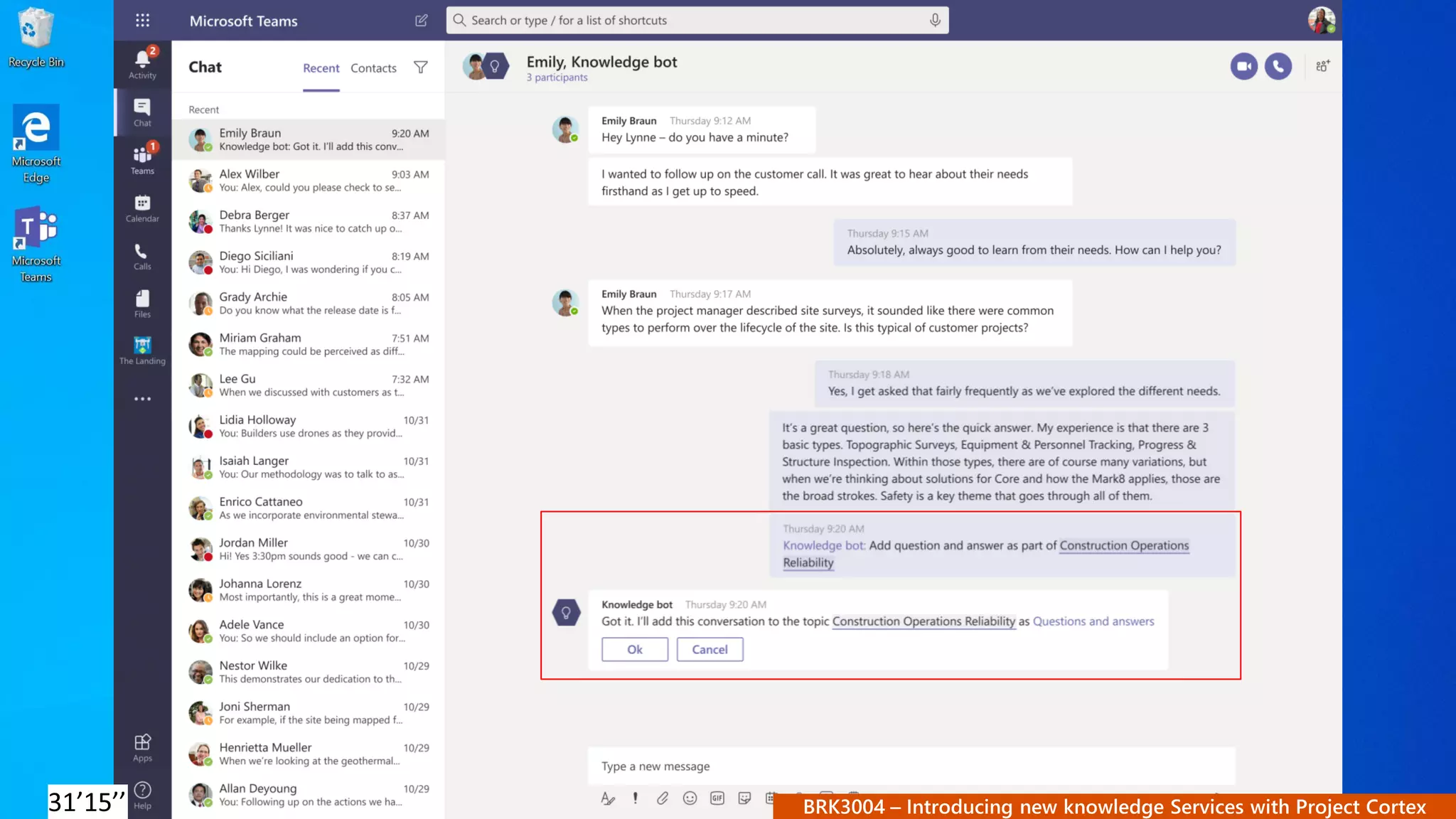Start an audio call
The image size is (1456, 819).
coord(1278,66)
